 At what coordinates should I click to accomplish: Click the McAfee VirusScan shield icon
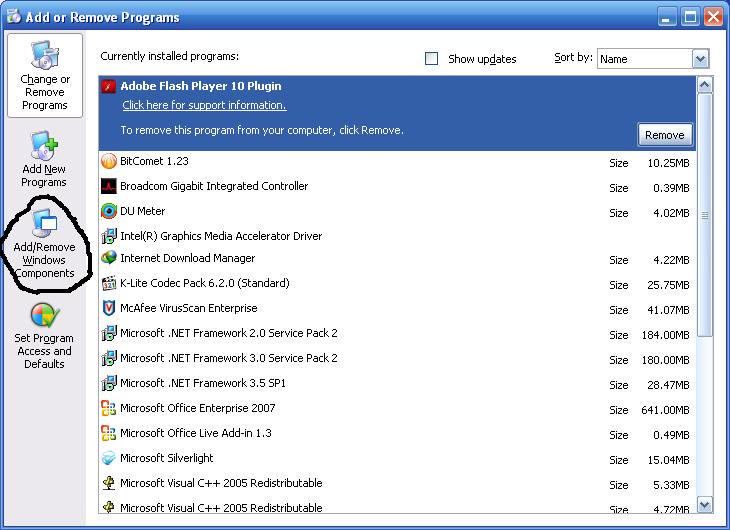click(108, 308)
